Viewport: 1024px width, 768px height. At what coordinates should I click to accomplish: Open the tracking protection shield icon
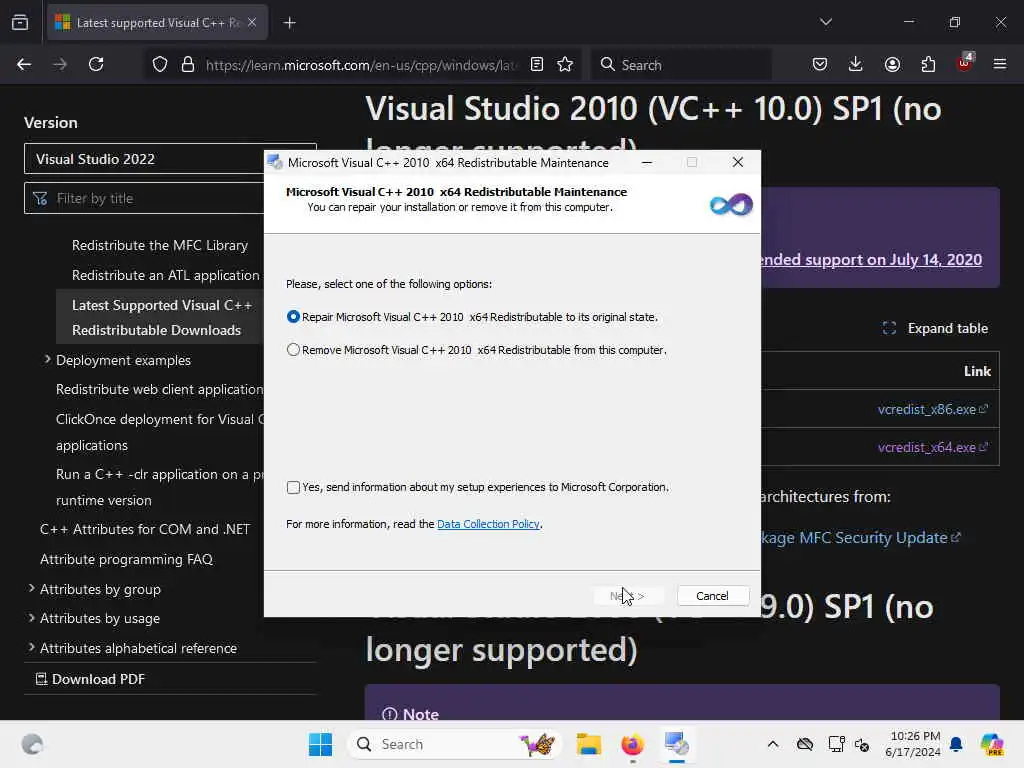(160, 65)
